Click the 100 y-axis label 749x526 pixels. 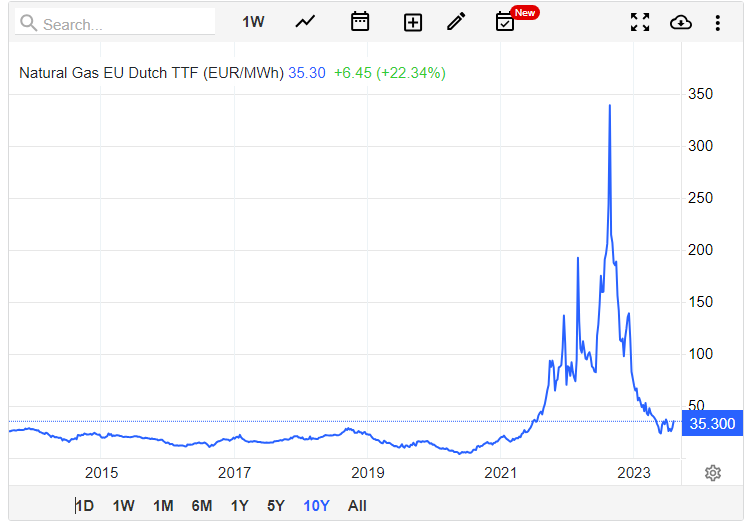700,354
